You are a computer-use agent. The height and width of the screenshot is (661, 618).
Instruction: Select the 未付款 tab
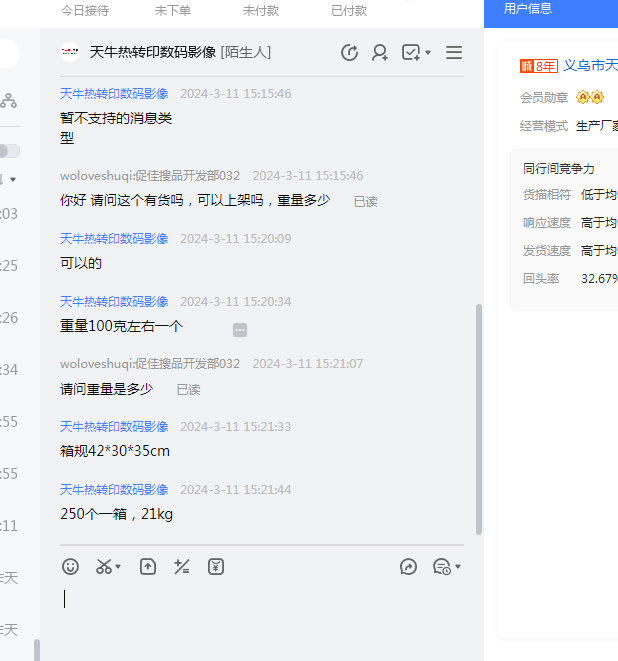click(x=261, y=10)
